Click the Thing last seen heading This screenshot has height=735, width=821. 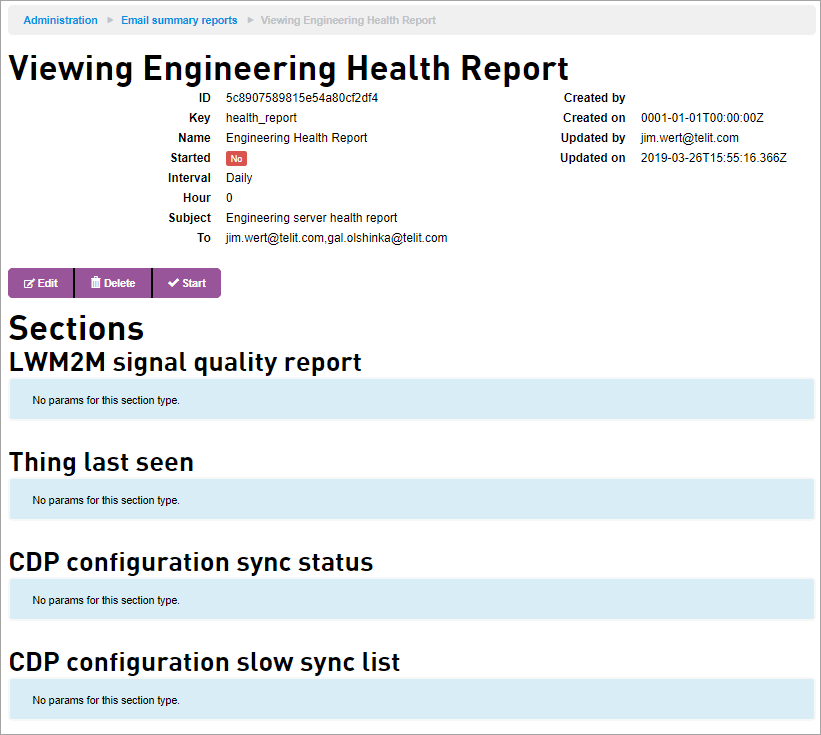102,463
